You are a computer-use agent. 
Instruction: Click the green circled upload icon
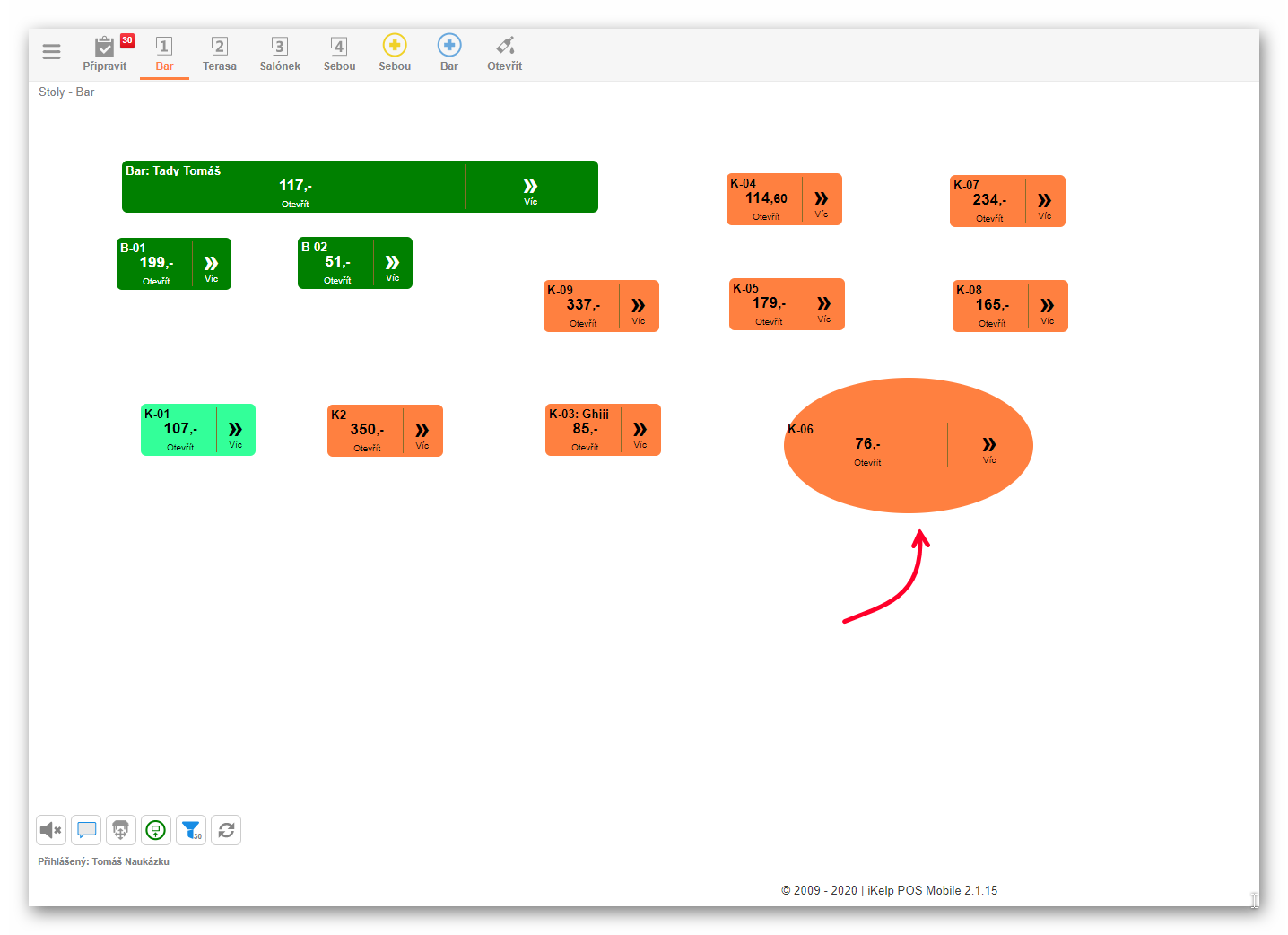coord(156,830)
